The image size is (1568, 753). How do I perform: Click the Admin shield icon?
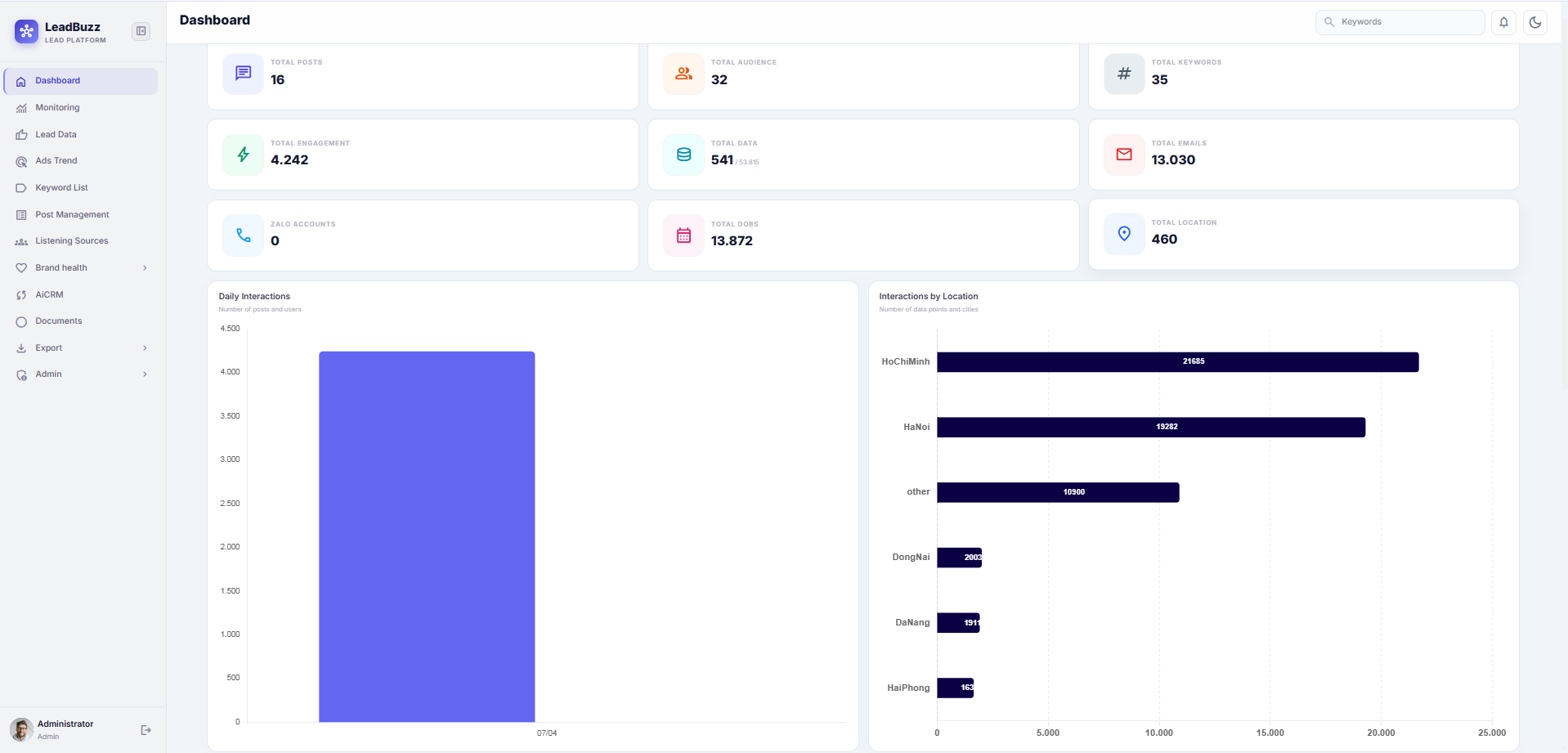point(21,375)
